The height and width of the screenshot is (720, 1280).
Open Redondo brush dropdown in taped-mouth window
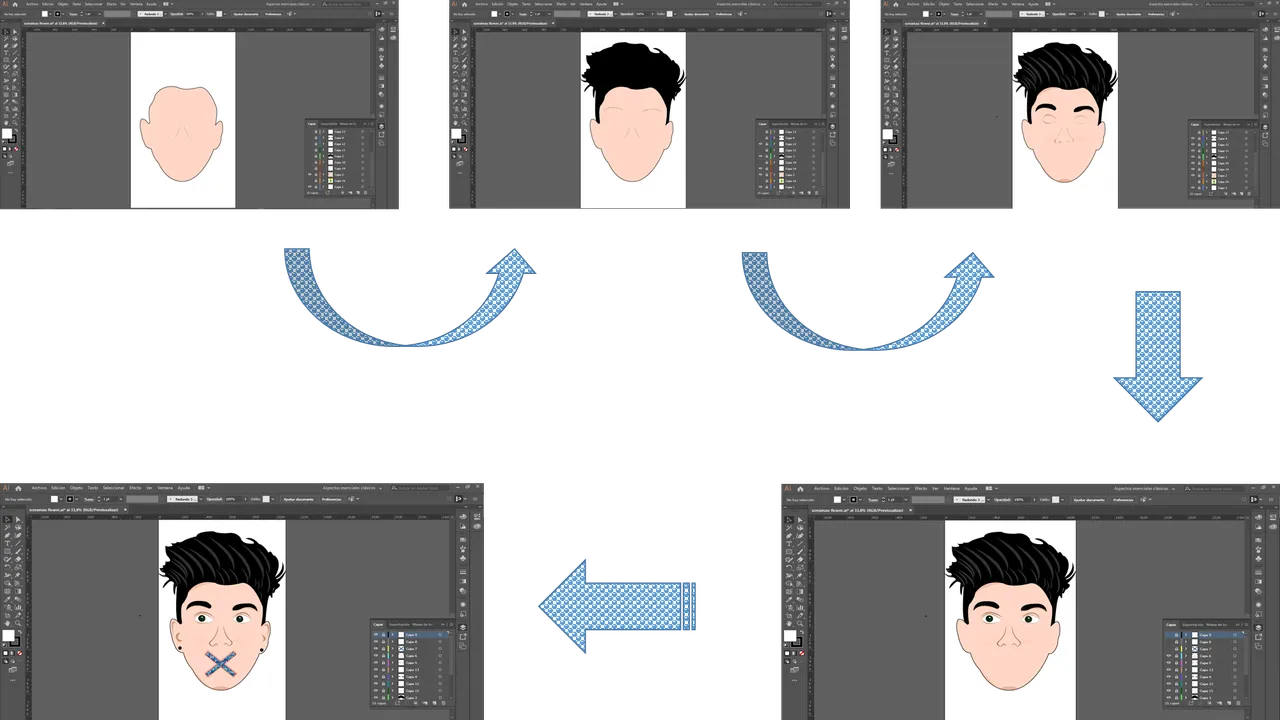pos(201,499)
